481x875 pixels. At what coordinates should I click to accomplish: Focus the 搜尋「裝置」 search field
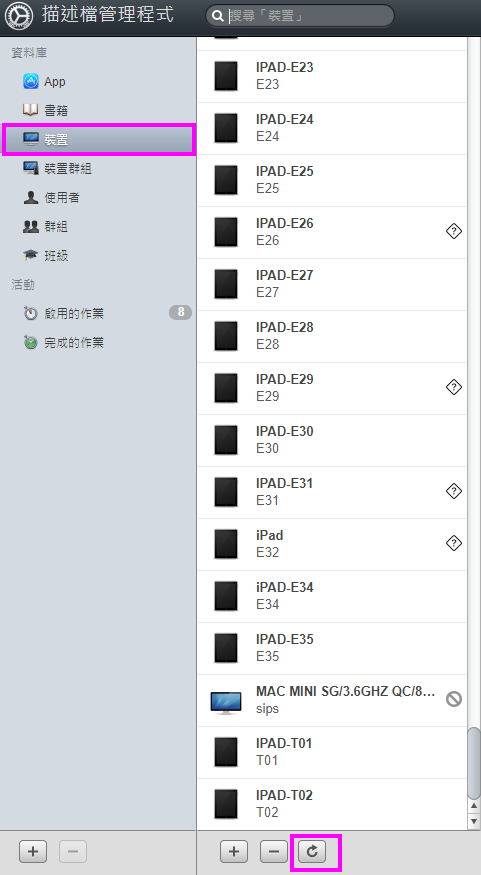tap(300, 16)
